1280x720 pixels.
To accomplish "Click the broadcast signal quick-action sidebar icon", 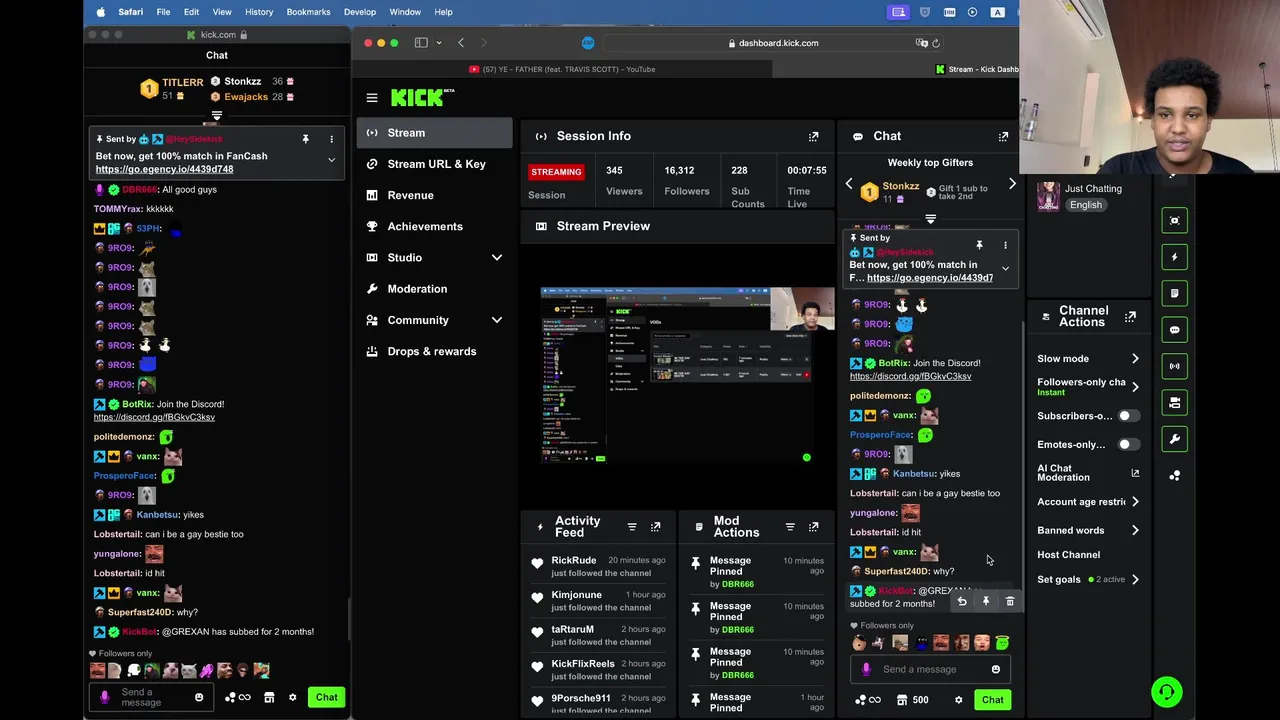I will click(1175, 366).
